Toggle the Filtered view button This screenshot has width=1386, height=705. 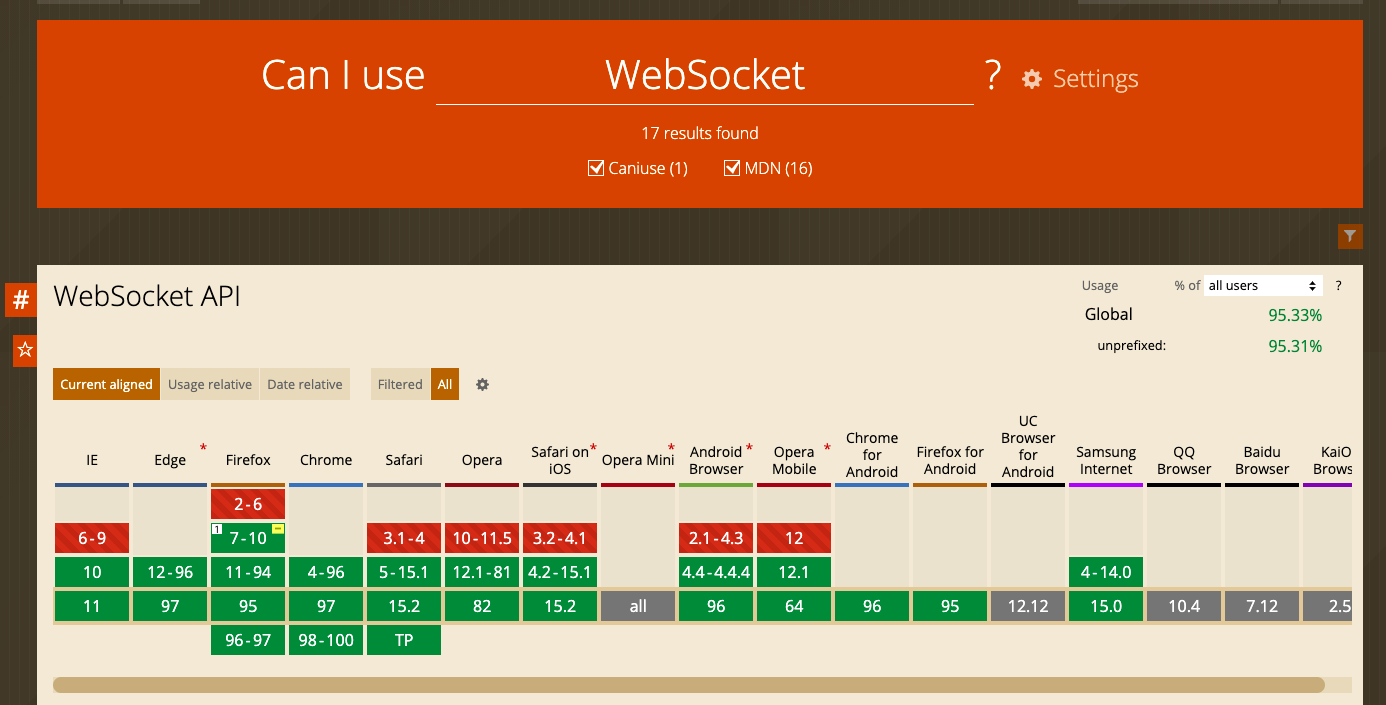(399, 384)
